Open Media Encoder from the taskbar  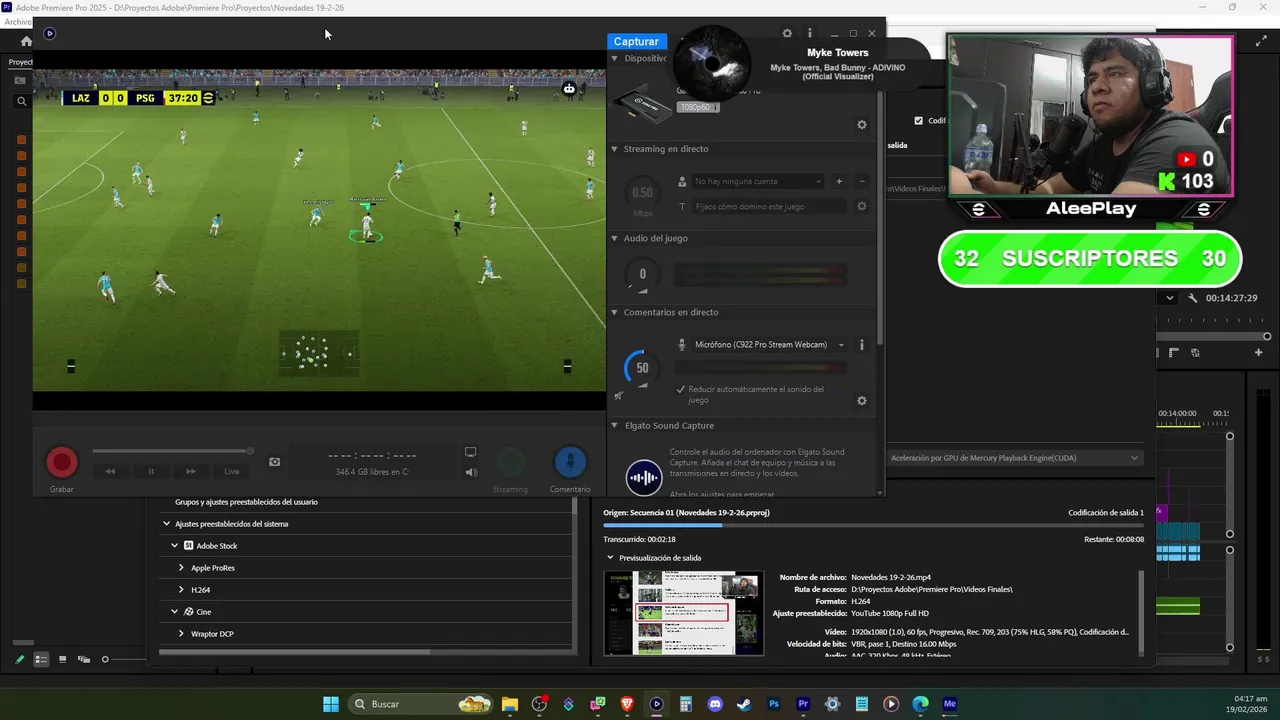(x=950, y=704)
